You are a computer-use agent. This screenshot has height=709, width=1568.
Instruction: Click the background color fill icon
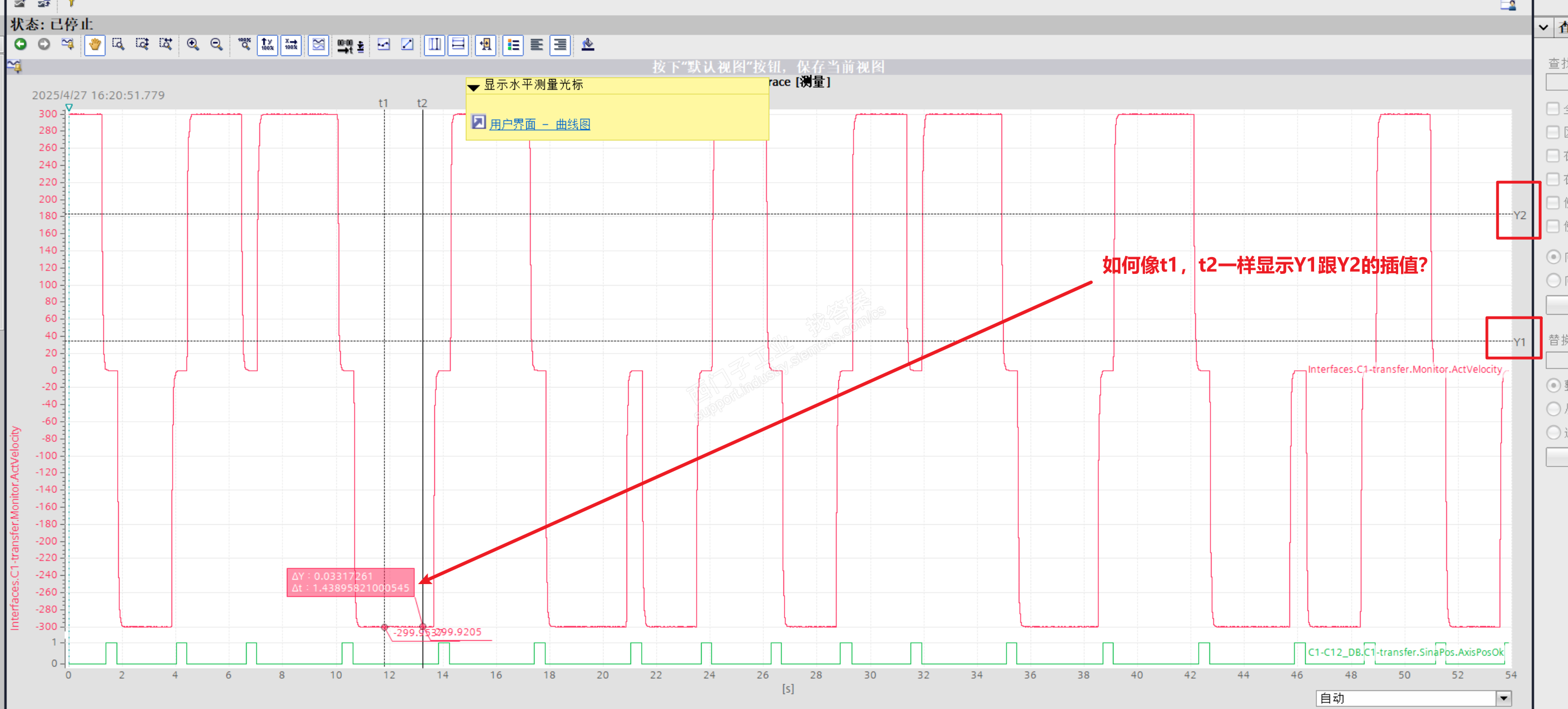click(x=587, y=44)
